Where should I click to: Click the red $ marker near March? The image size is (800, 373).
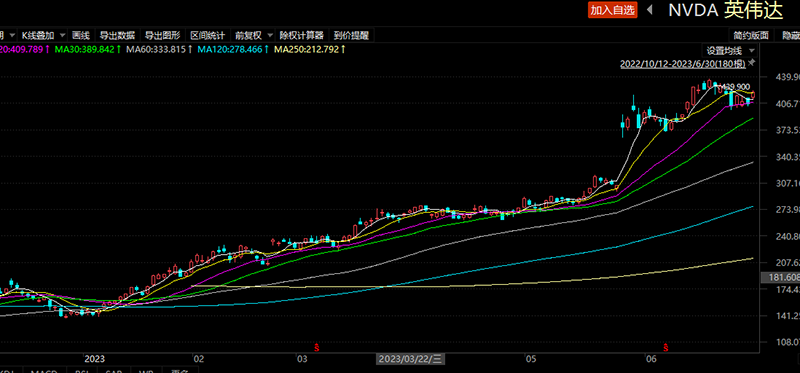coord(316,348)
